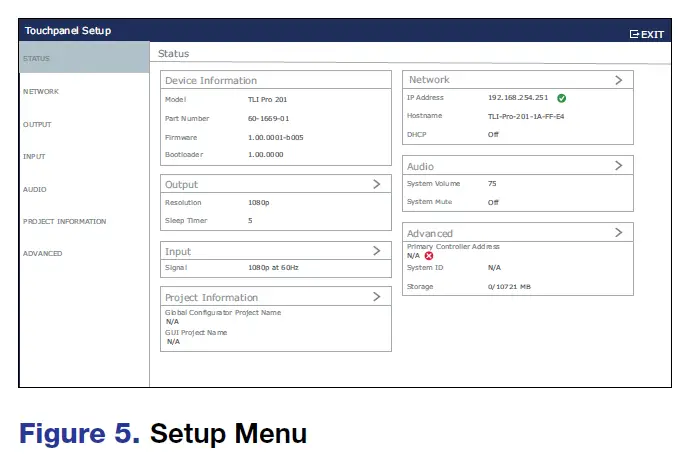693x464 pixels.
Task: Click the part number 60-1669-01
Action: tap(268, 118)
